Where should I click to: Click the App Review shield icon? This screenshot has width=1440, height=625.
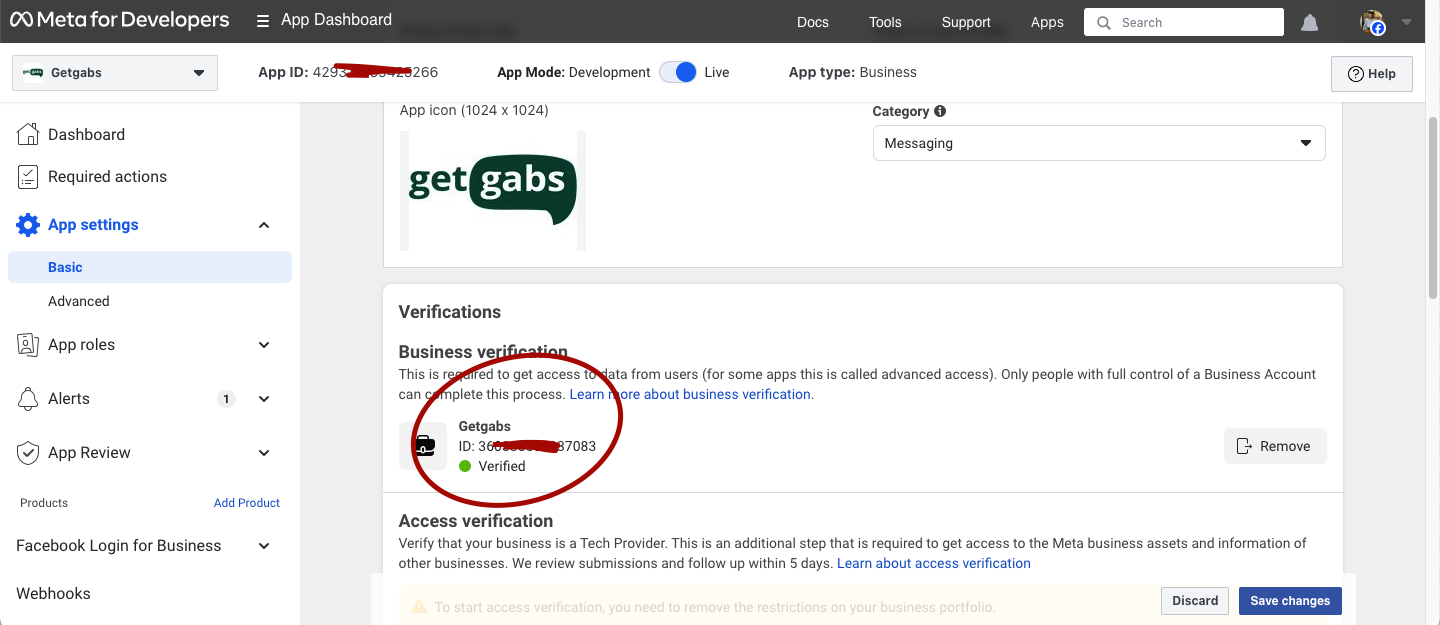pos(28,453)
